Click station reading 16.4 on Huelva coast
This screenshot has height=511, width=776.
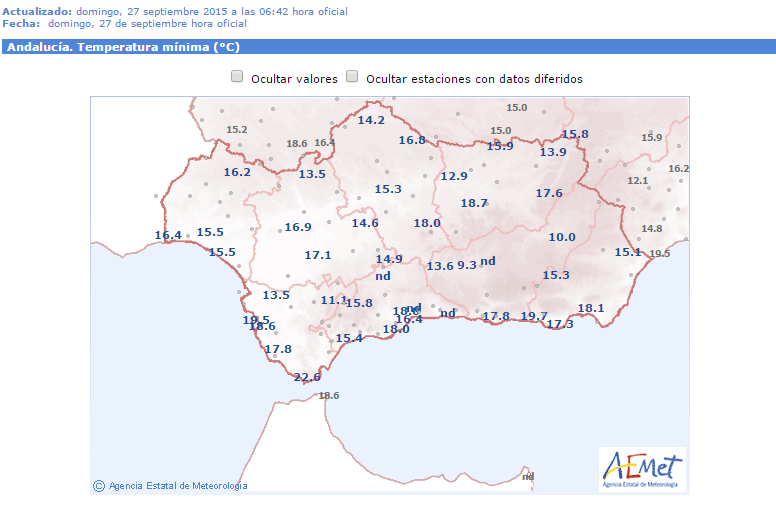pyautogui.click(x=168, y=235)
